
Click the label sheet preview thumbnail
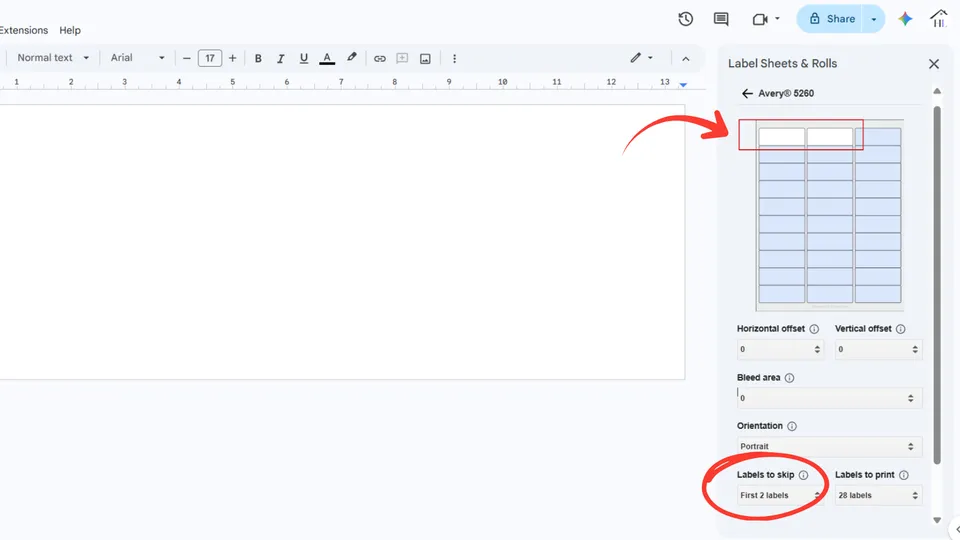coord(830,215)
